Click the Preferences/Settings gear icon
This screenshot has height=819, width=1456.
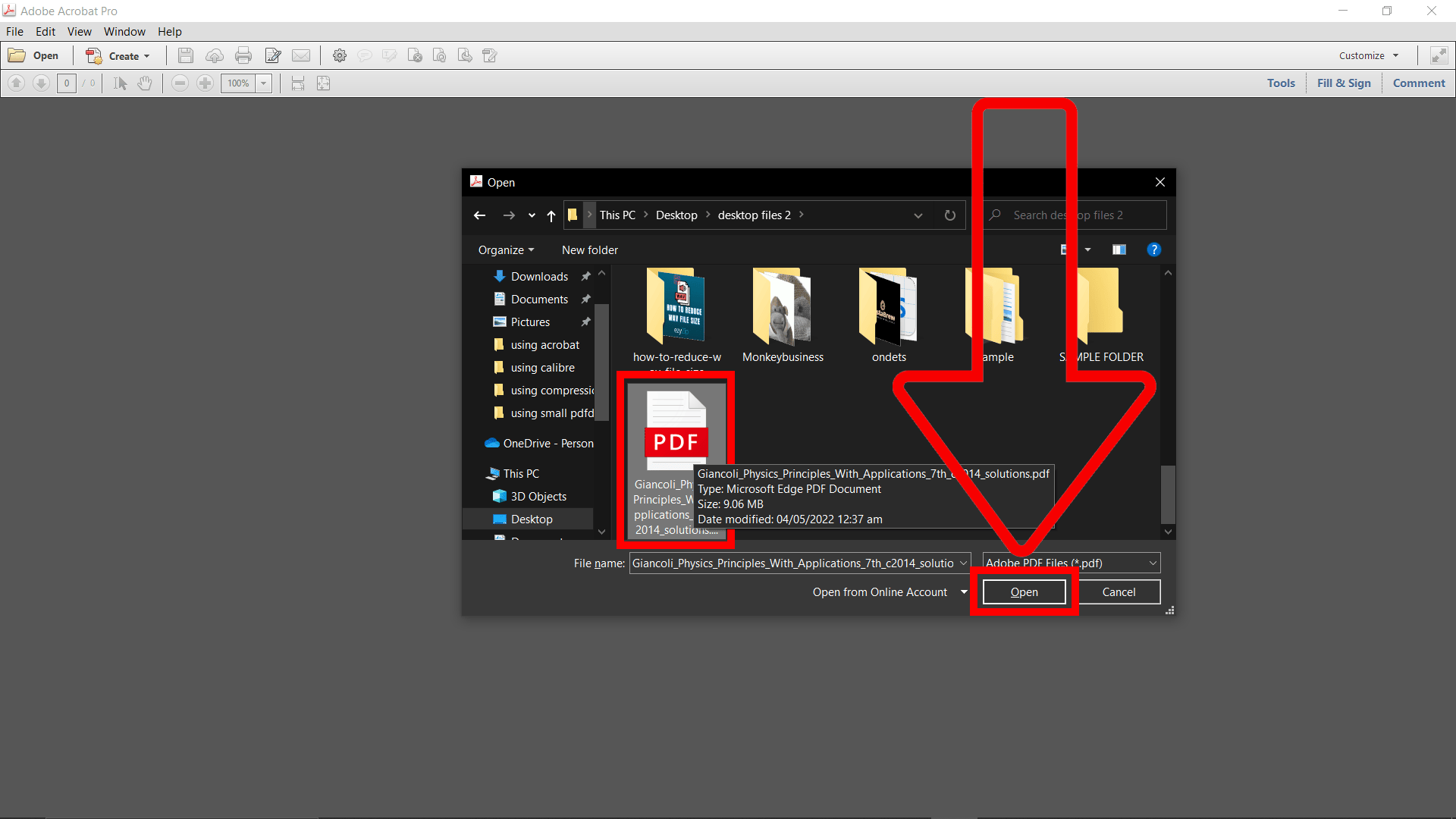[340, 55]
